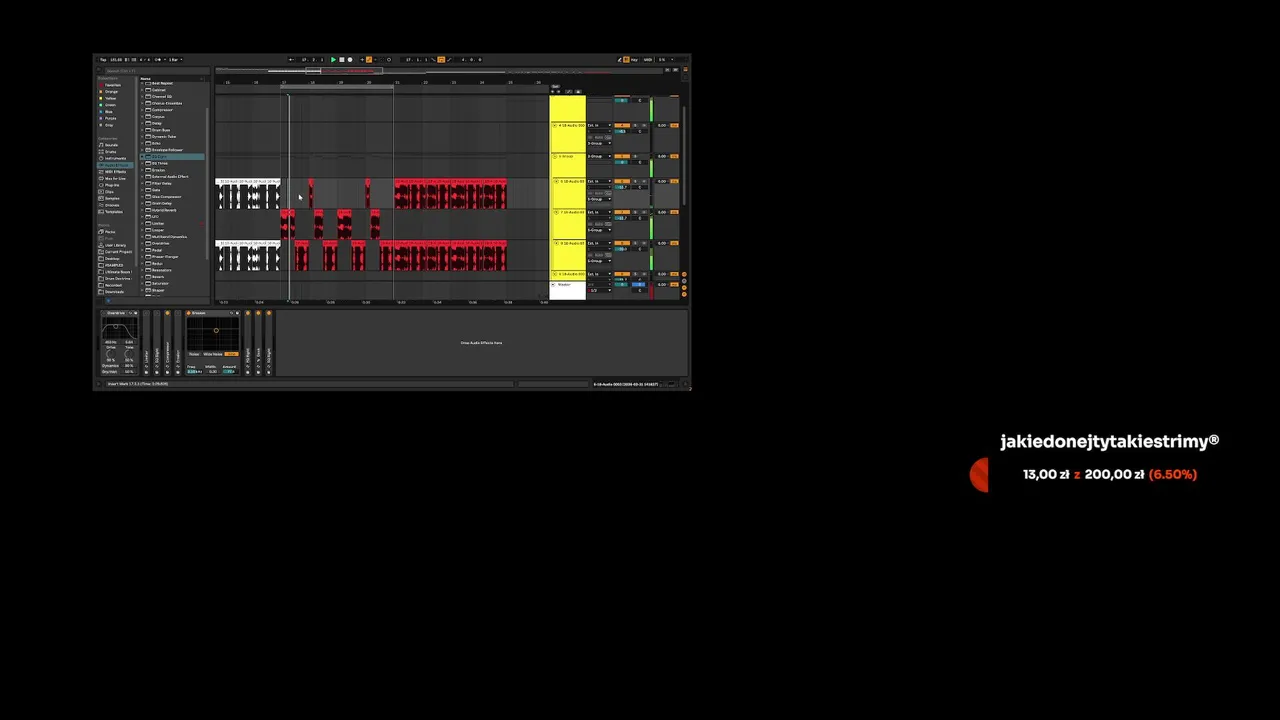This screenshot has height=720, width=1280.
Task: Select the Favorites collection
Action: 112,85
